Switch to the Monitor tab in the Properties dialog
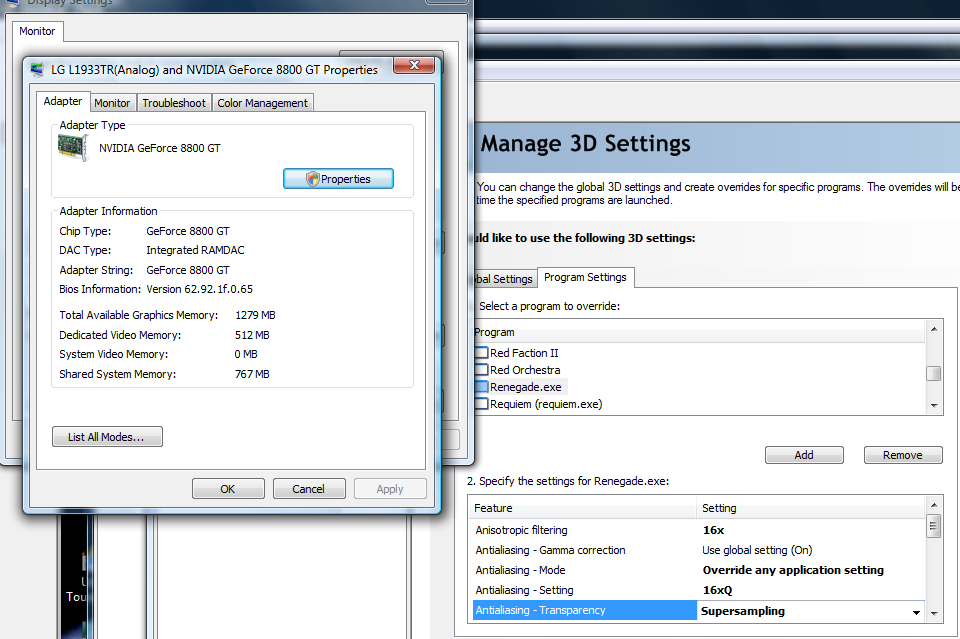Screen dimensions: 960x639 pyautogui.click(x=112, y=103)
